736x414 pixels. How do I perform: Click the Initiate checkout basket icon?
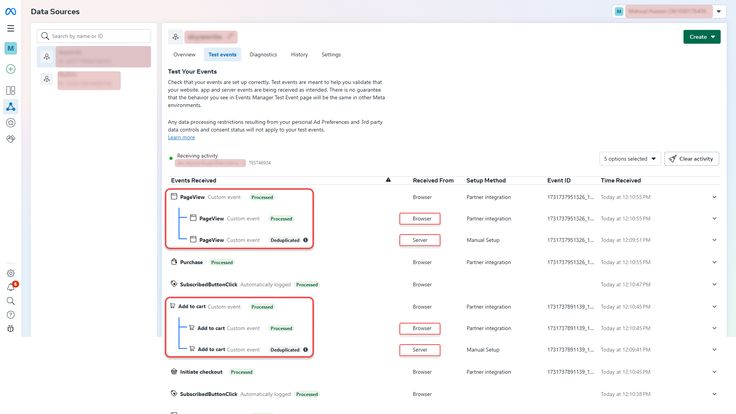coord(174,372)
